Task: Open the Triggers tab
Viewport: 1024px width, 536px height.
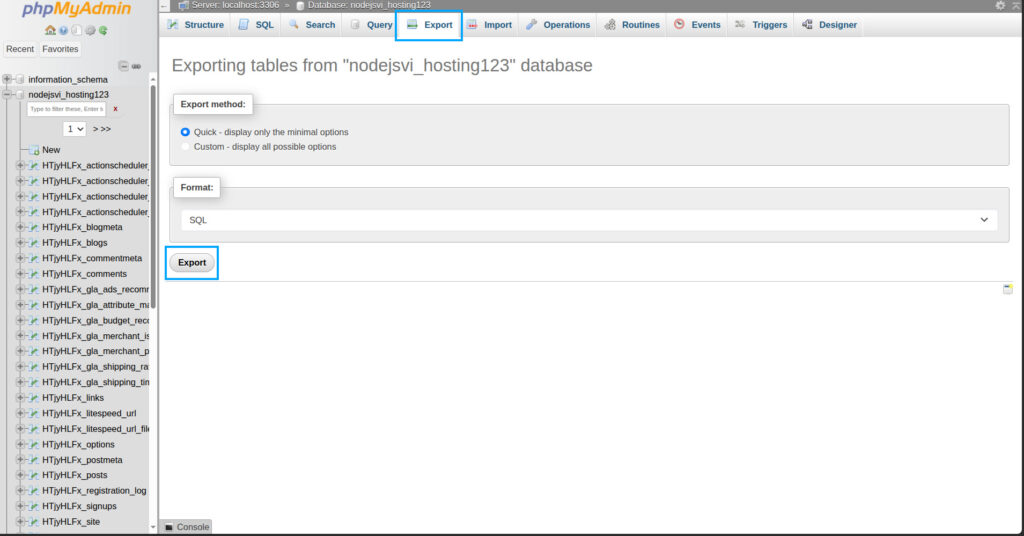Action: click(761, 25)
